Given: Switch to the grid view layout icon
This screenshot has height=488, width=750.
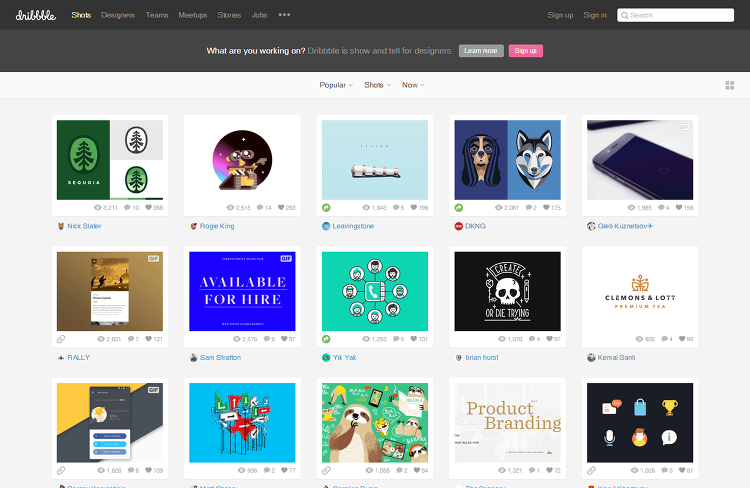Looking at the screenshot, I should [729, 85].
